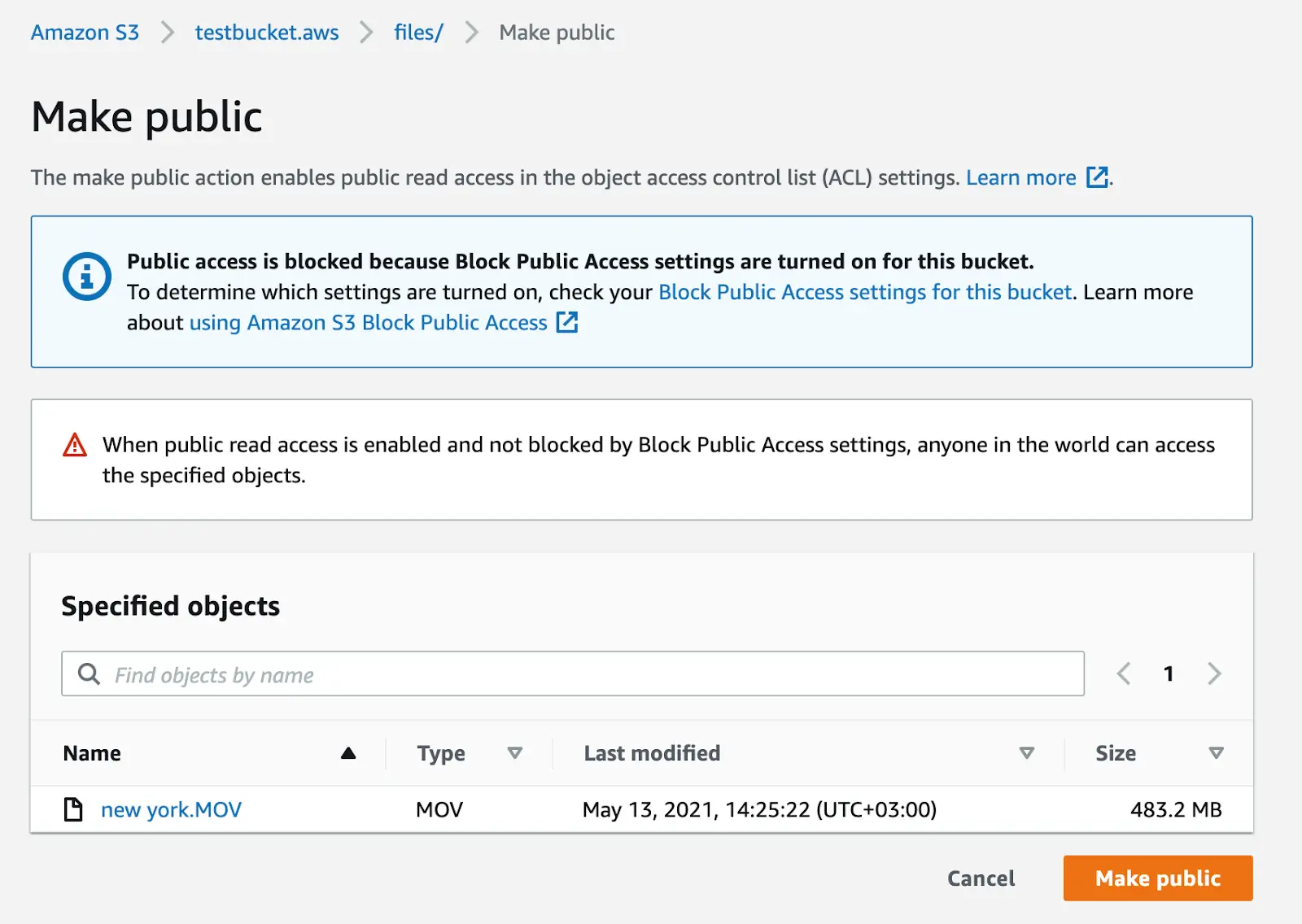Navigate to Amazon S3 in the breadcrumb
The image size is (1302, 924).
[x=84, y=33]
